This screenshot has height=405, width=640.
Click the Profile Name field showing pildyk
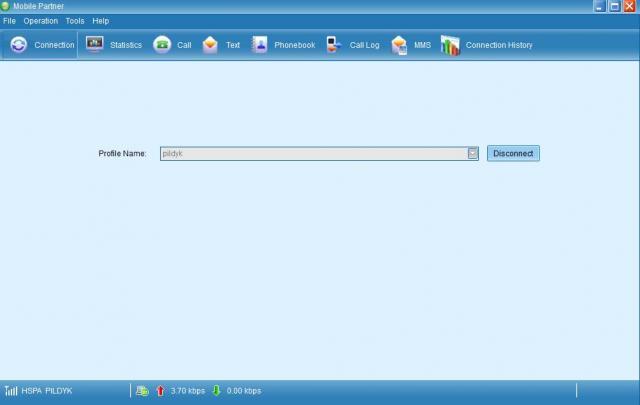pyautogui.click(x=312, y=153)
